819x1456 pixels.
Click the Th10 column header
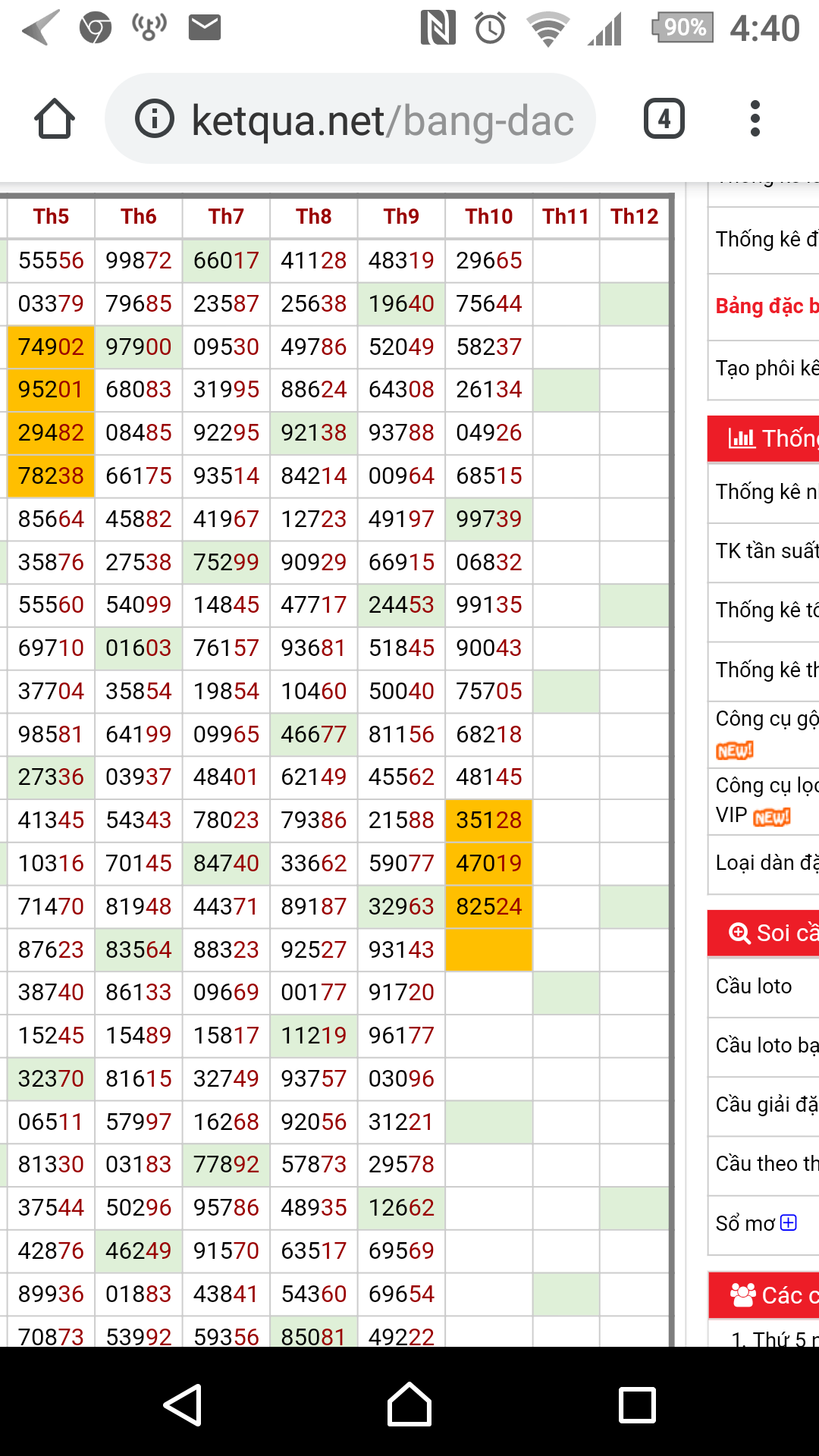point(489,217)
